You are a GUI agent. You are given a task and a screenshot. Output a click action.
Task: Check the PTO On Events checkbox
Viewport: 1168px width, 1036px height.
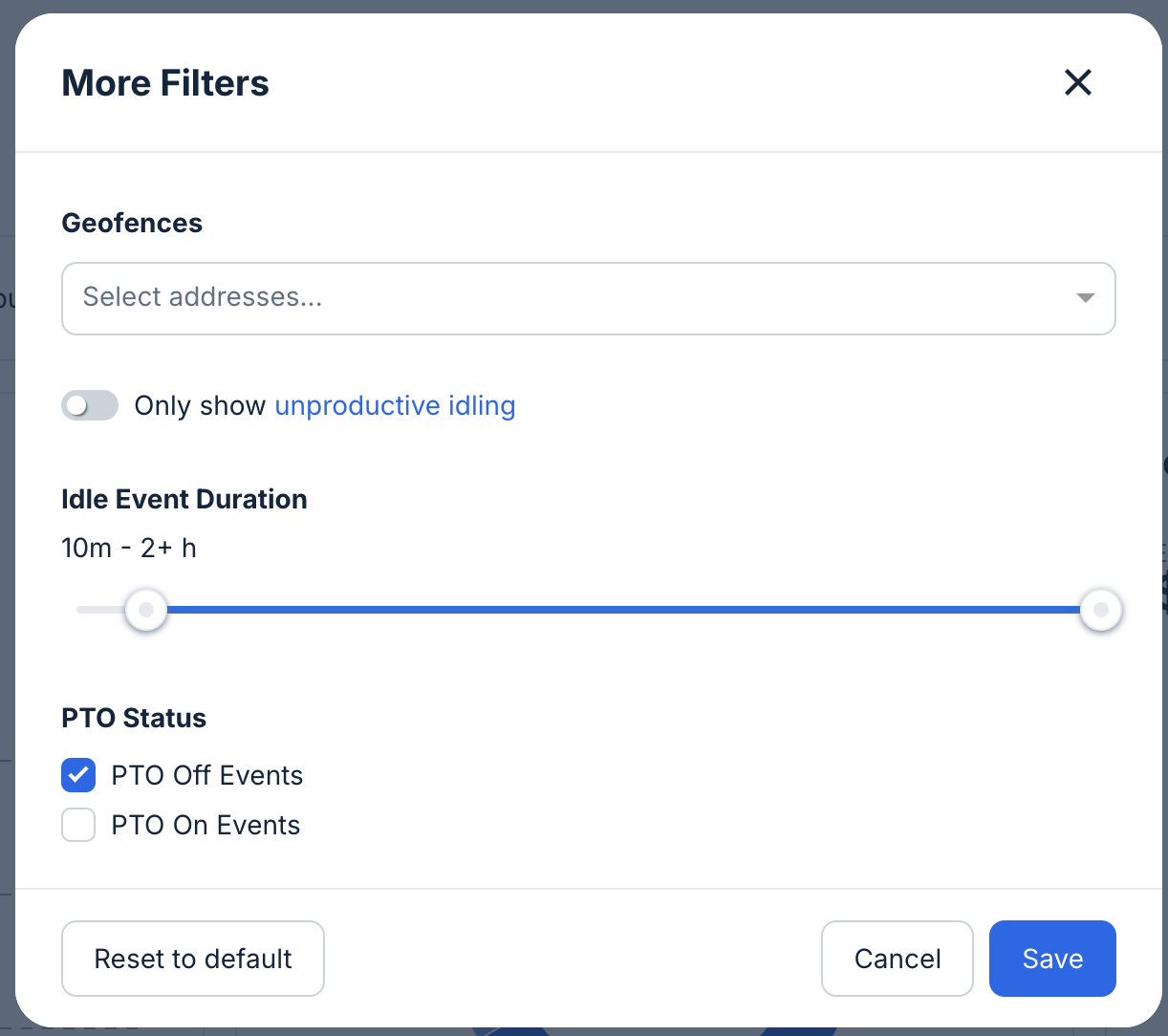[78, 825]
